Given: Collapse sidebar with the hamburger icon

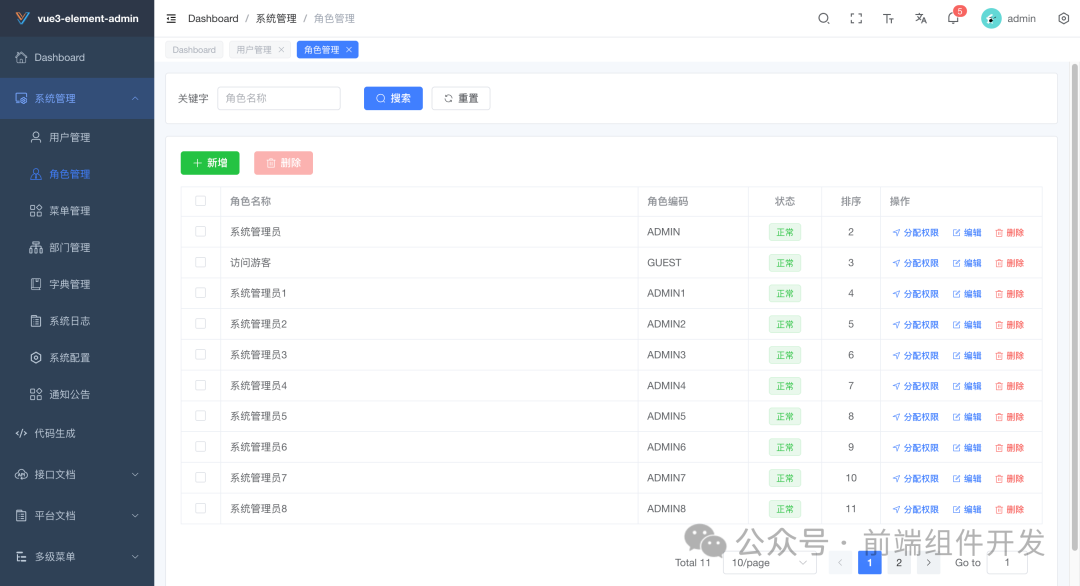Looking at the screenshot, I should (170, 17).
